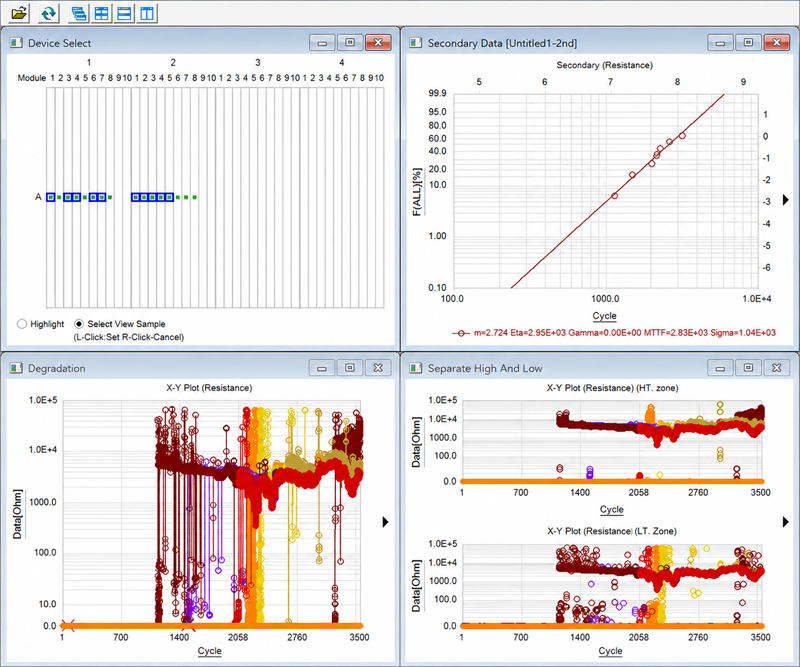Click the refresh arrows toolbar icon

[48, 13]
